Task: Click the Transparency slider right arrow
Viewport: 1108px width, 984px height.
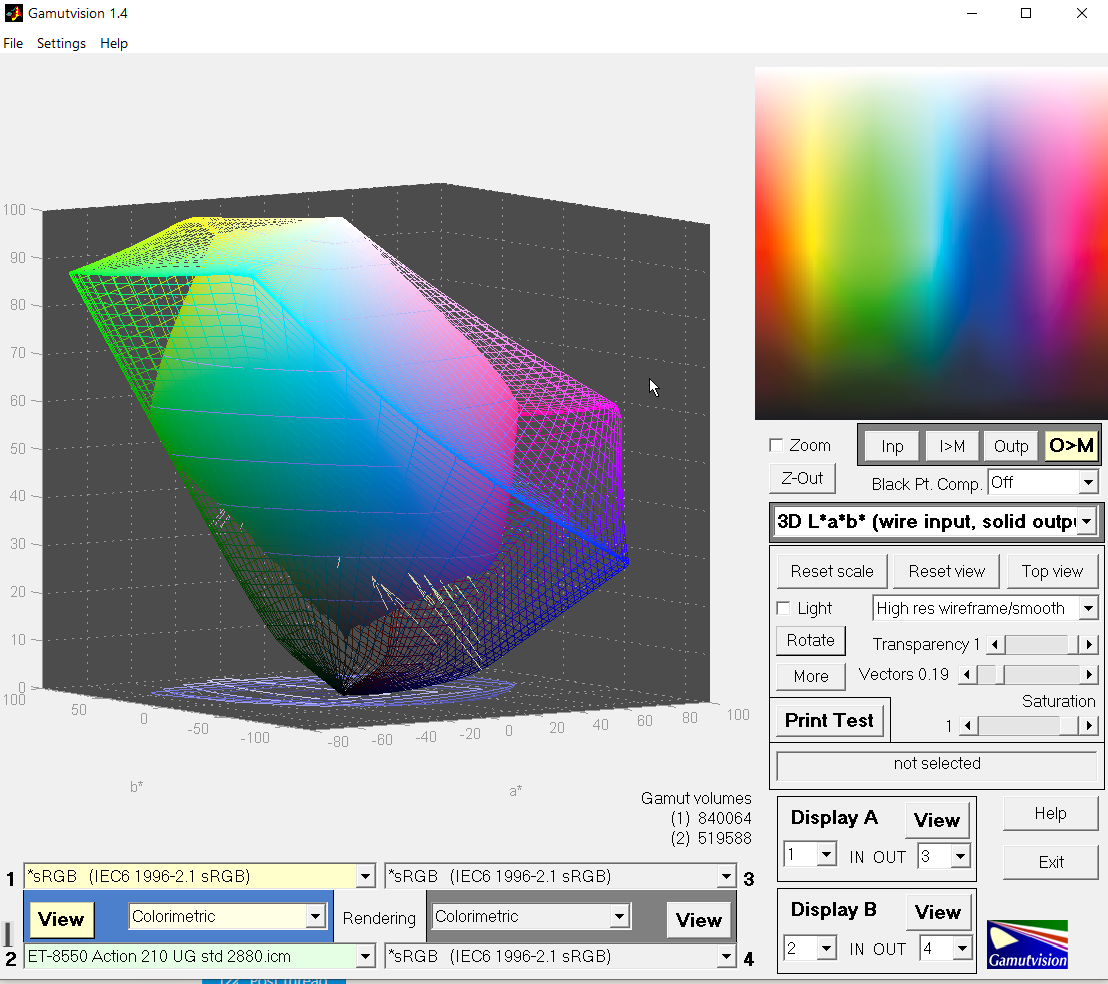Action: click(x=1089, y=645)
